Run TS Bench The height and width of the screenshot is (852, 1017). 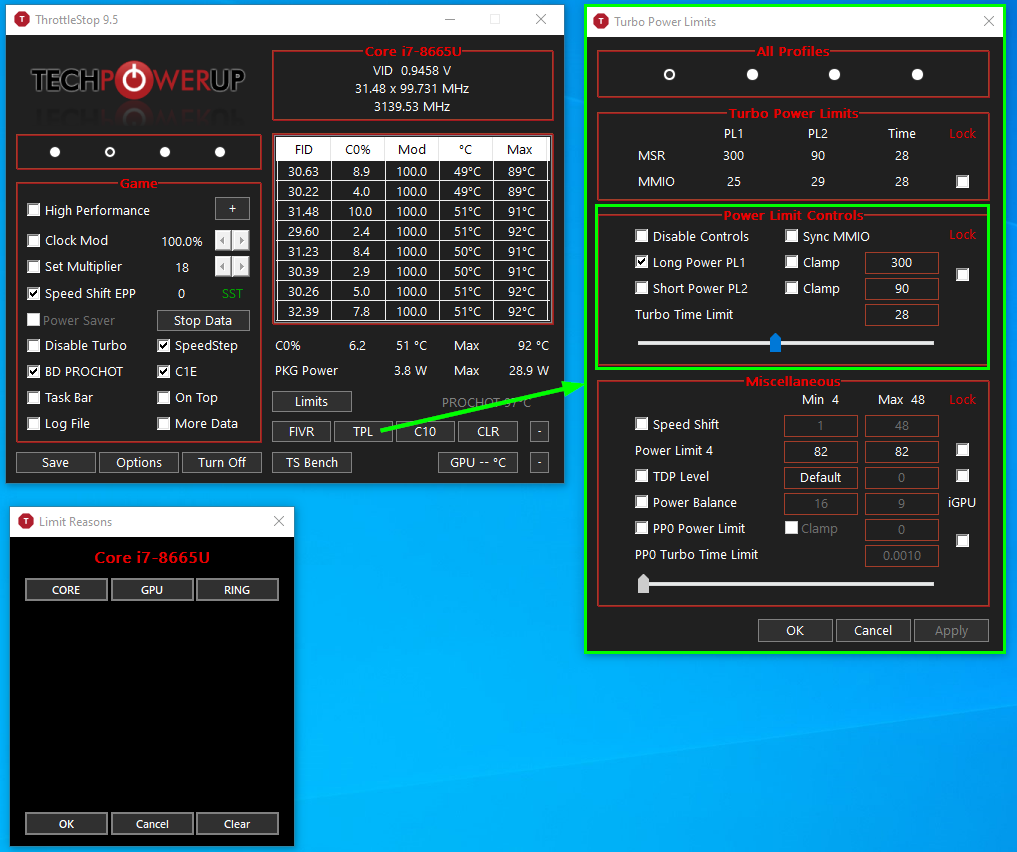[x=312, y=462]
